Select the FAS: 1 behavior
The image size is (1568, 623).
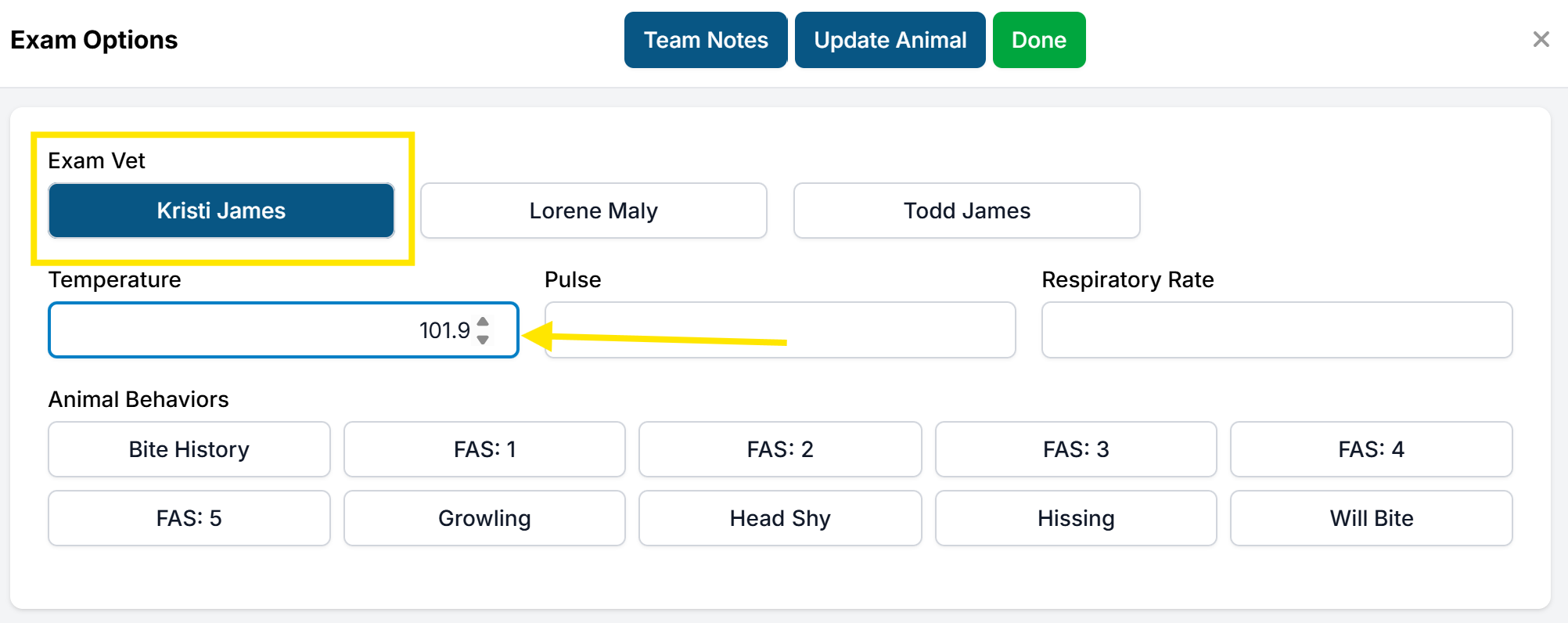pyautogui.click(x=484, y=449)
